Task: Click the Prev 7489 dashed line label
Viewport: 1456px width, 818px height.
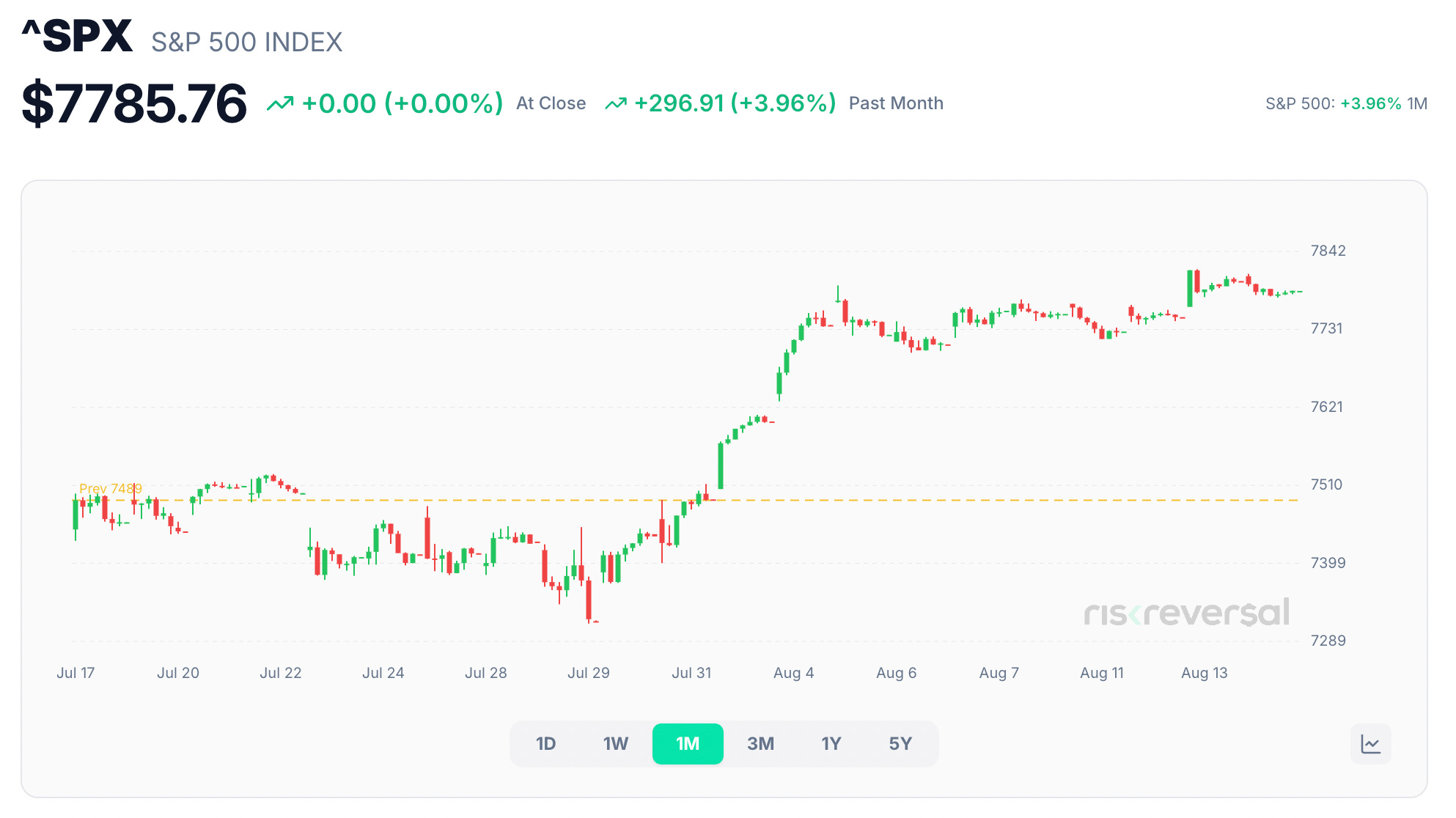Action: (x=111, y=488)
